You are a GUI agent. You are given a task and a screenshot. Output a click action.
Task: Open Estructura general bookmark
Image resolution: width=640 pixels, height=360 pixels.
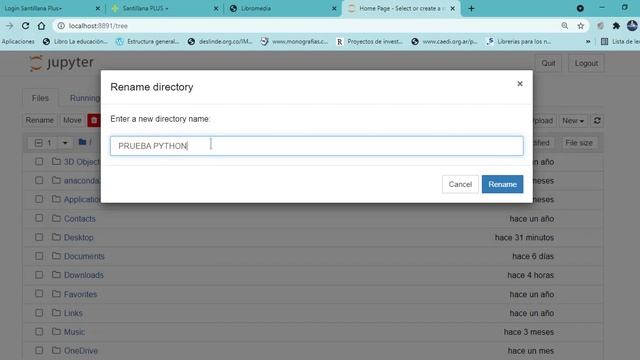pyautogui.click(x=148, y=42)
